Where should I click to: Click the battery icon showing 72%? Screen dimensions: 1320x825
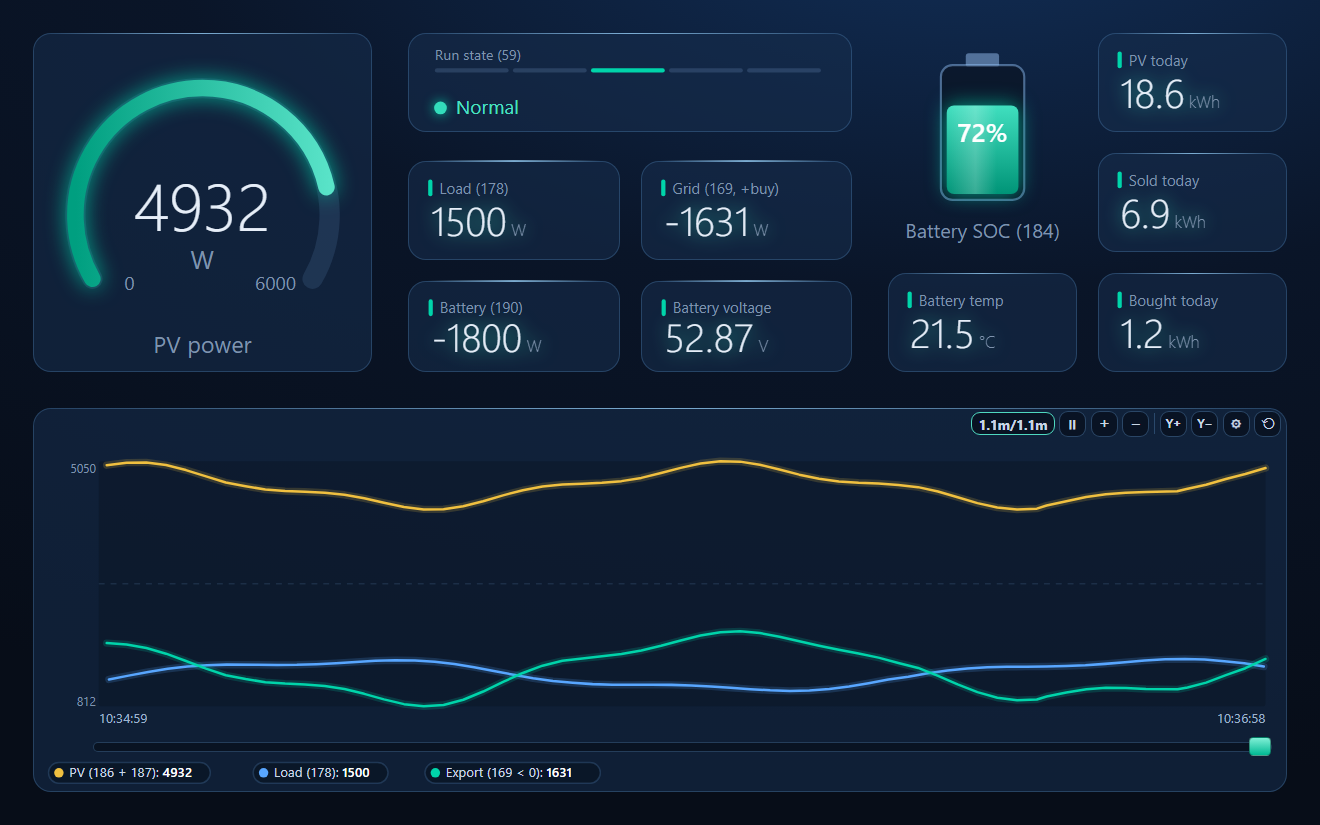982,128
